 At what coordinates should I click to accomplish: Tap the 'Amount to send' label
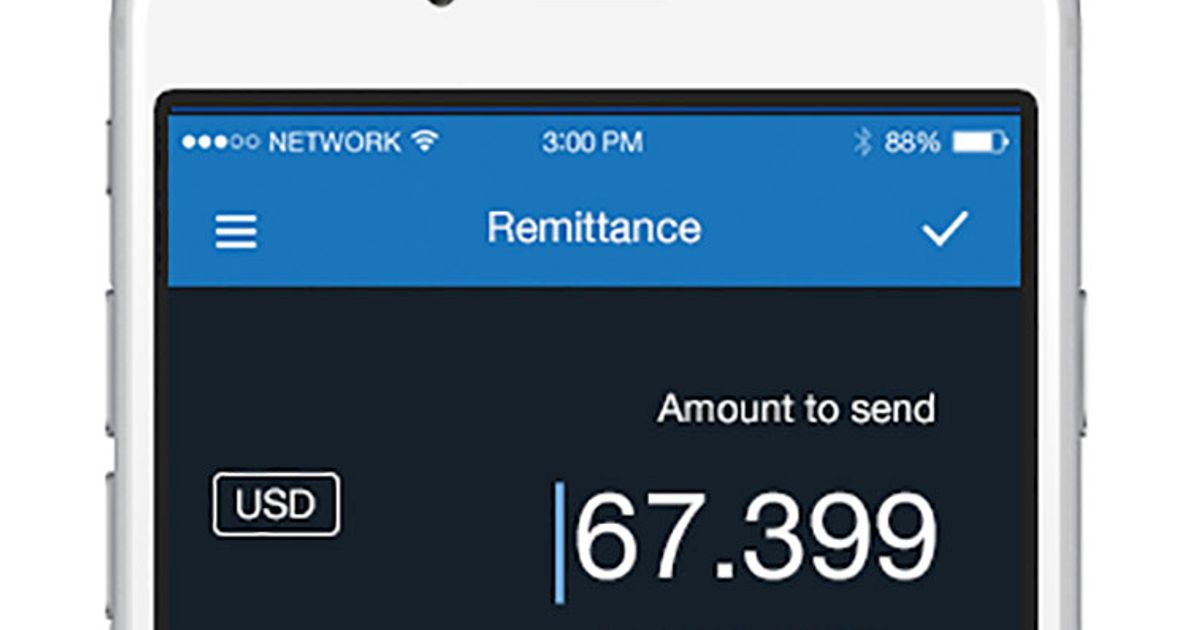(796, 409)
